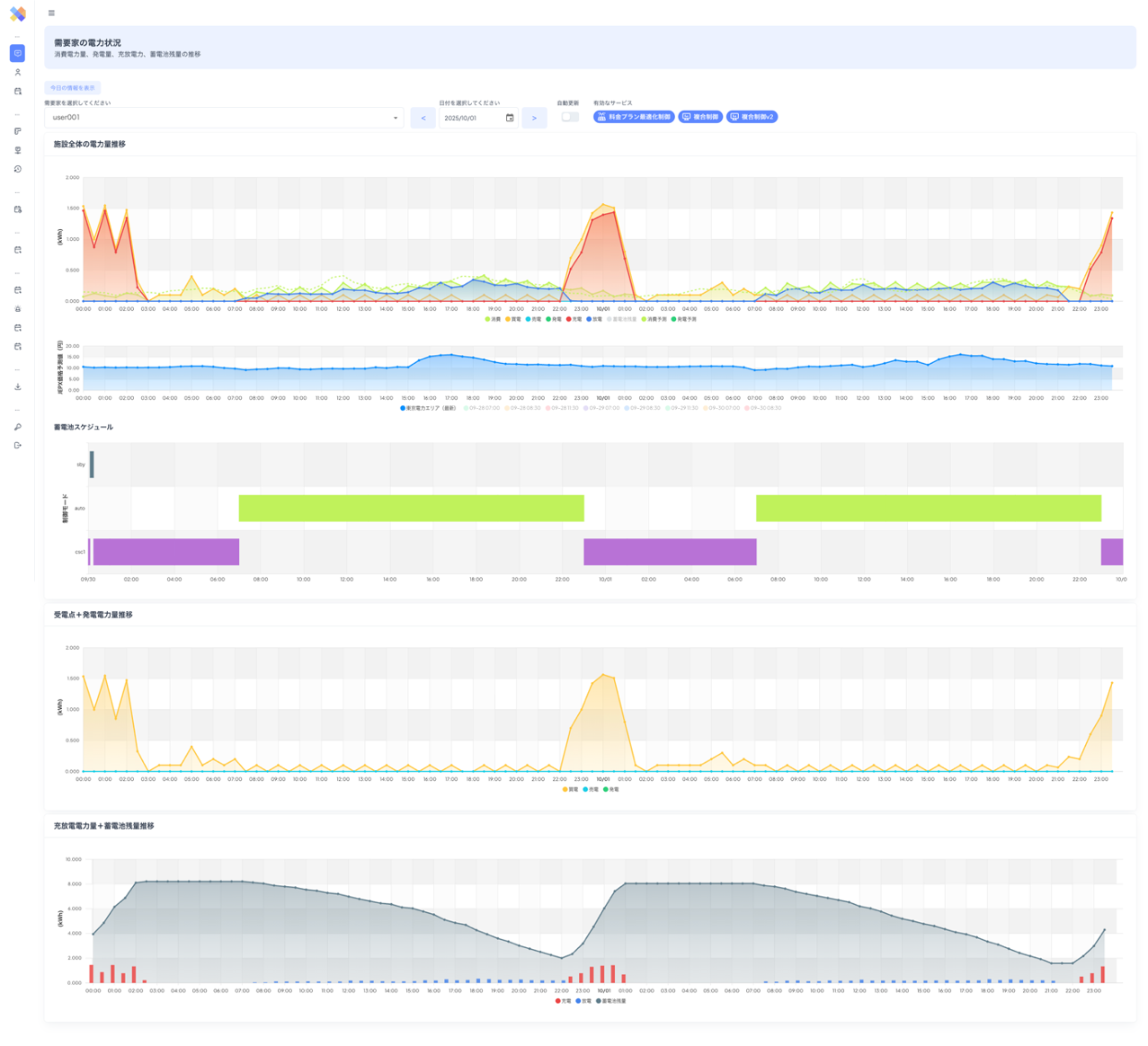Click 今日の情報を表示 button

coord(73,88)
